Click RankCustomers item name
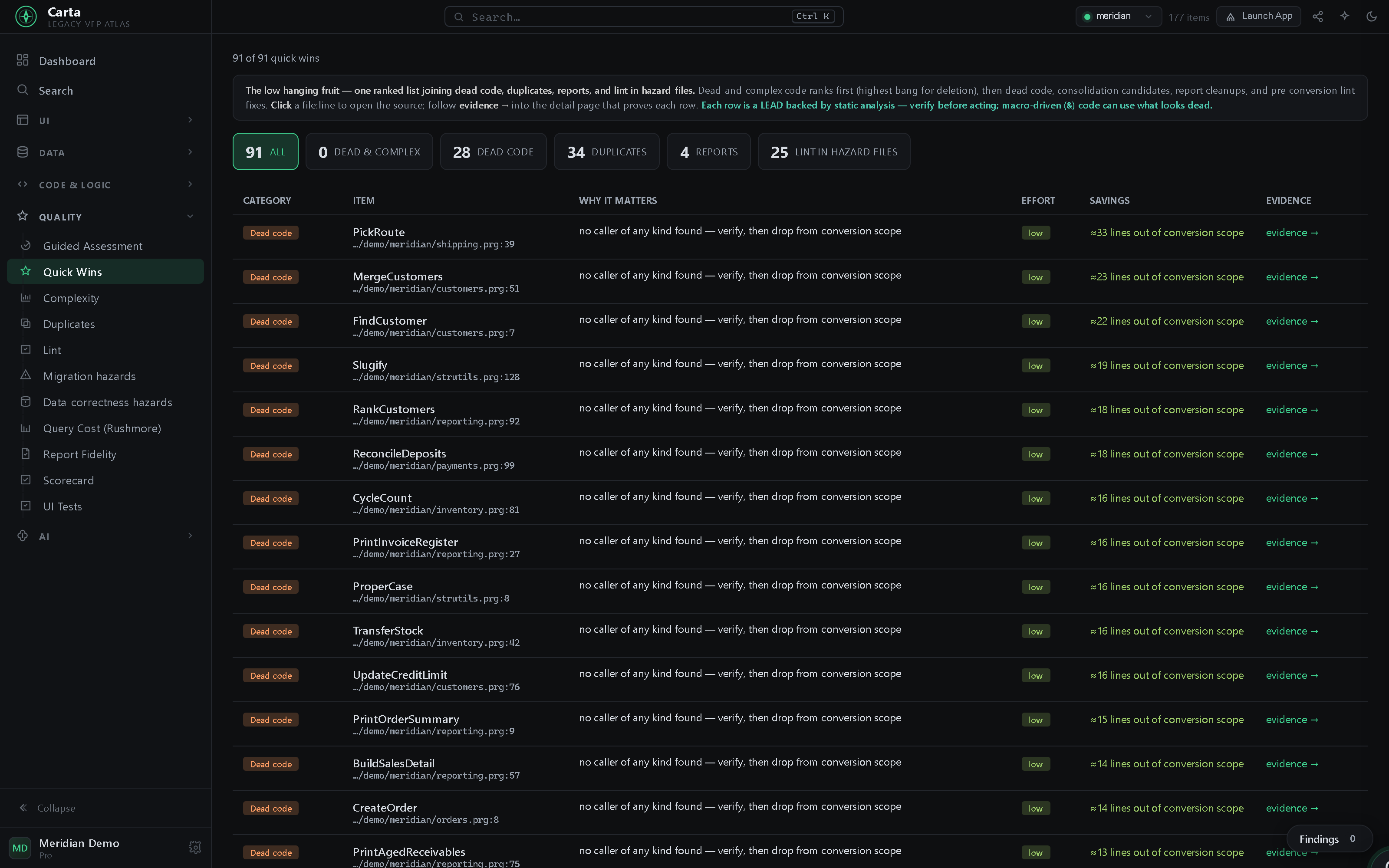This screenshot has height=868, width=1389. [394, 409]
